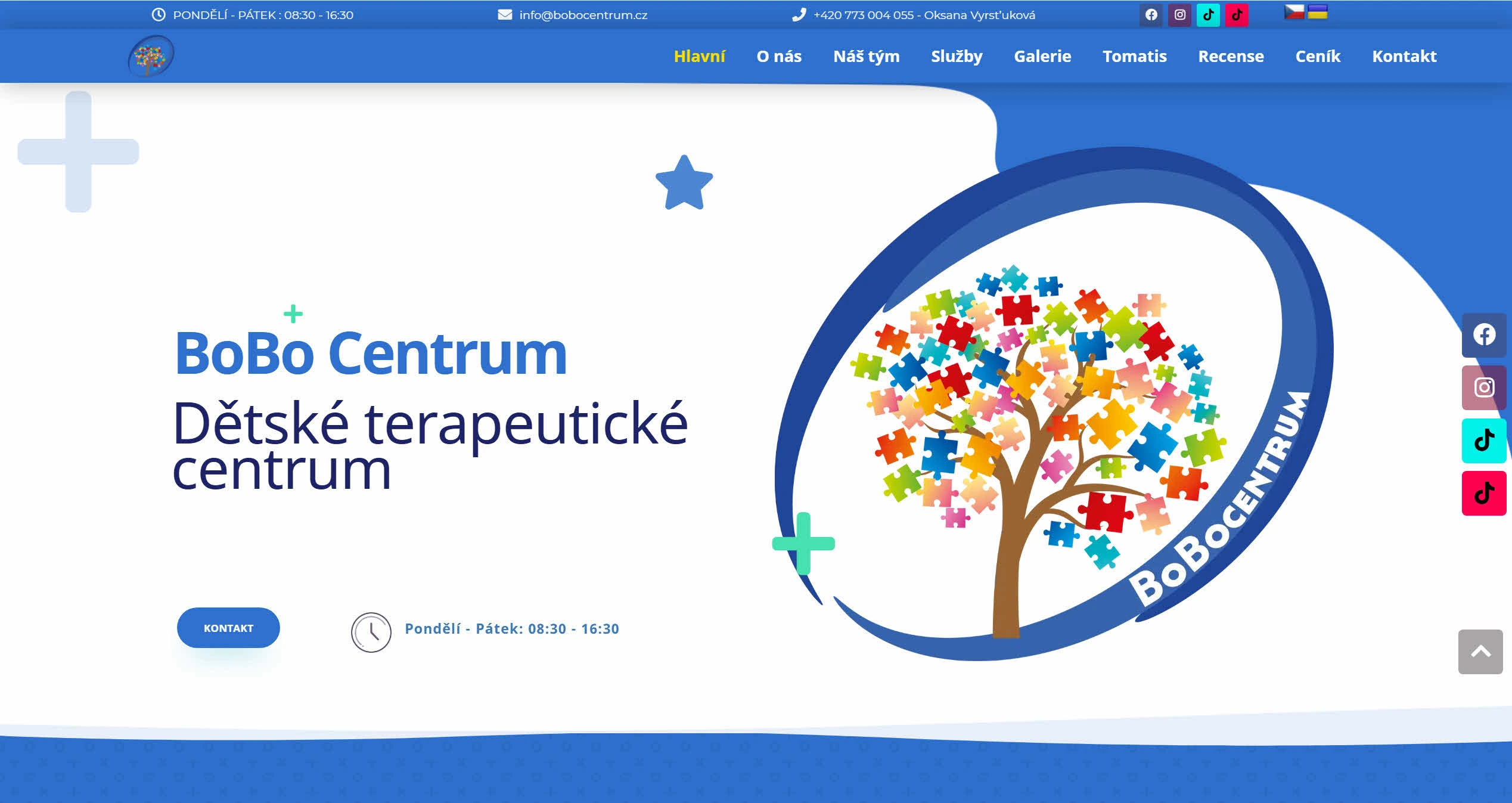Screen dimensions: 1512x803
Task: Open the Instagram icon in the top bar
Action: [x=1179, y=15]
